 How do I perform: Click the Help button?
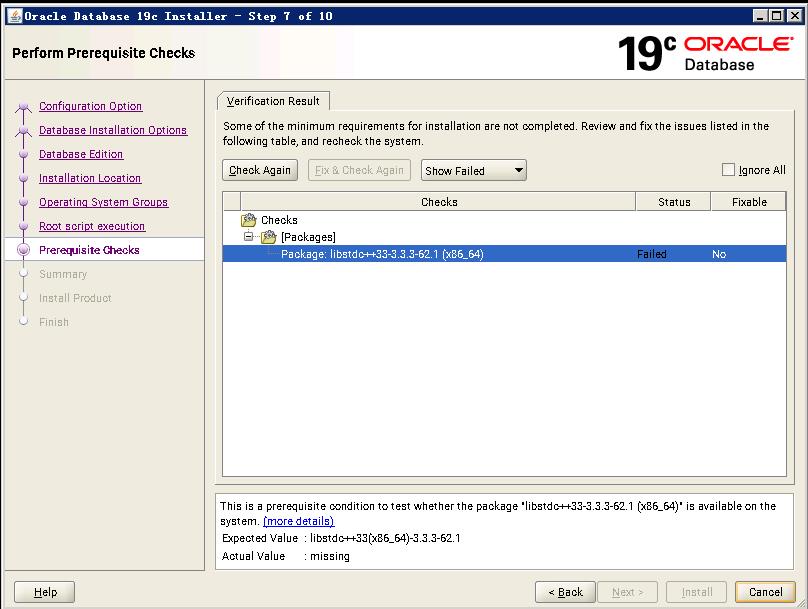[x=44, y=592]
